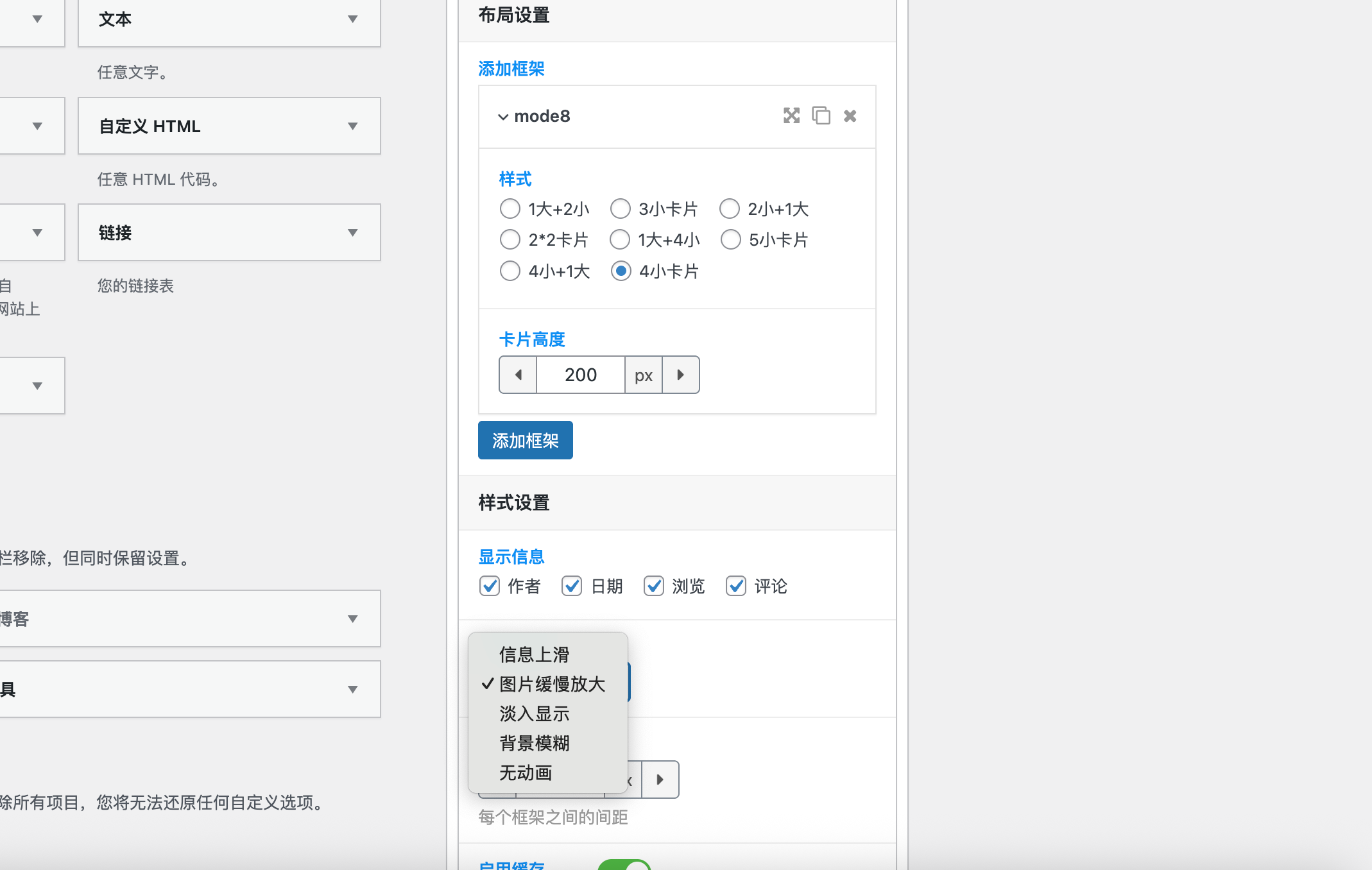Select the 2*2卡片 layout style

click(x=510, y=239)
